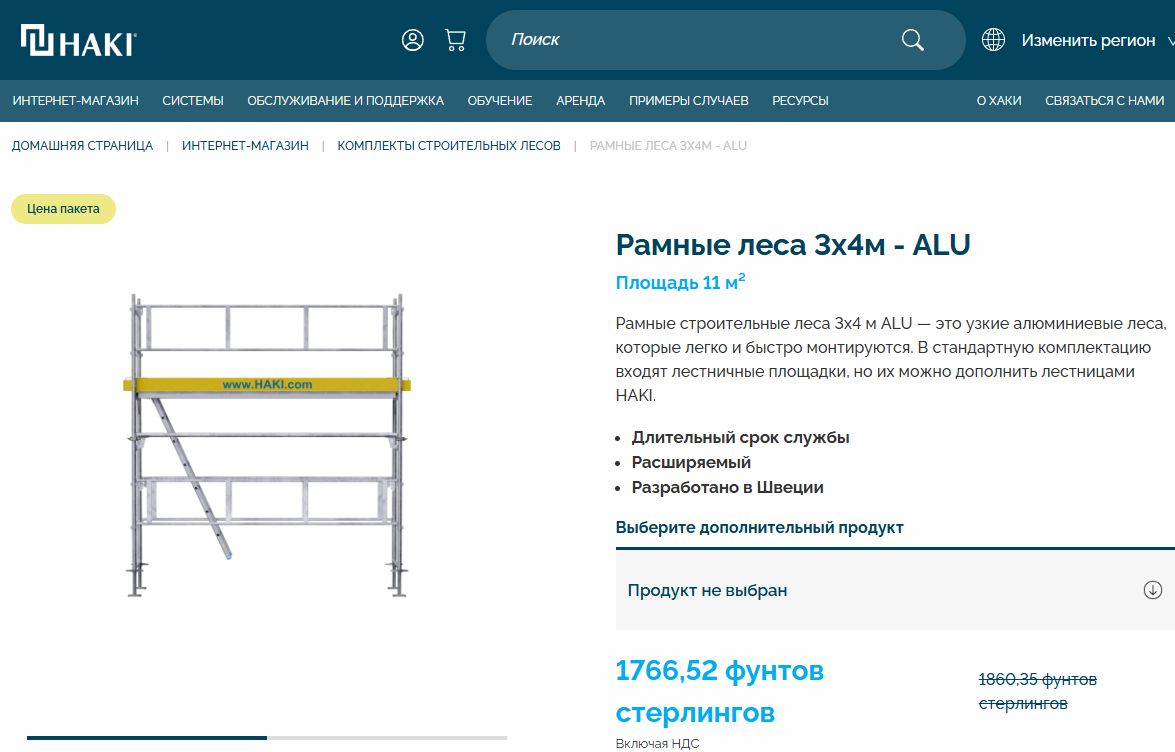Image resolution: width=1175 pixels, height=752 pixels.
Task: Open the ОБУЧЕНИЕ menu item
Action: coord(500,100)
